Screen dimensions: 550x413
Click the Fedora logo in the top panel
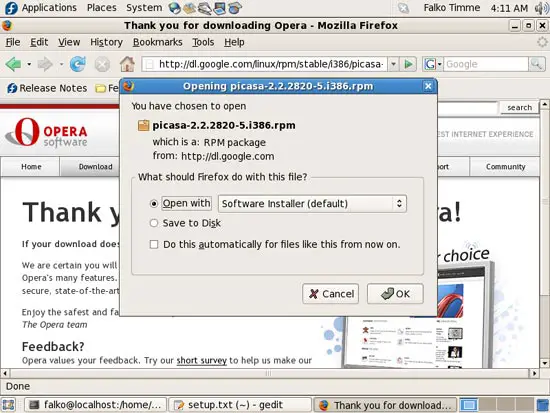point(11,8)
